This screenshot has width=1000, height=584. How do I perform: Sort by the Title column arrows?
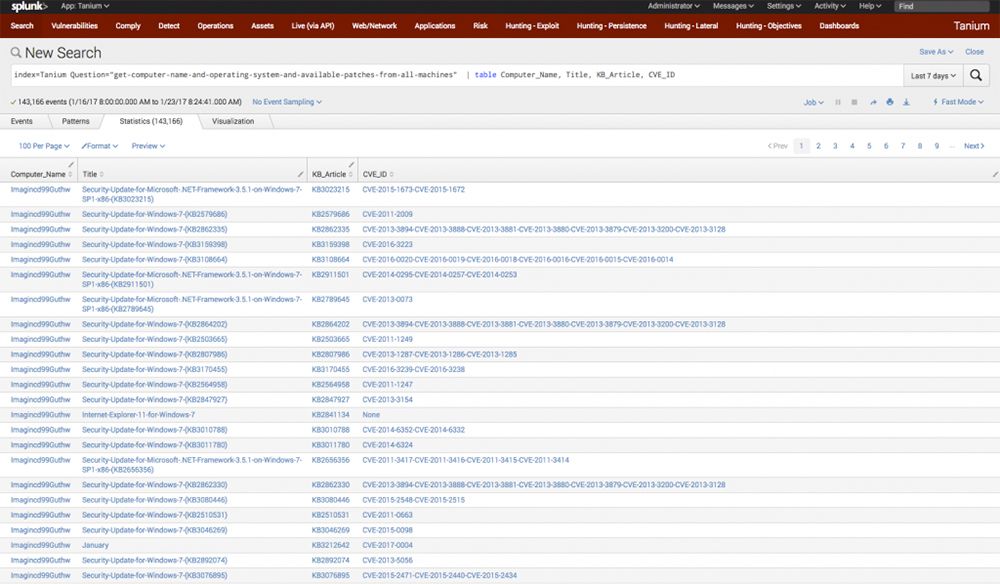tap(102, 174)
